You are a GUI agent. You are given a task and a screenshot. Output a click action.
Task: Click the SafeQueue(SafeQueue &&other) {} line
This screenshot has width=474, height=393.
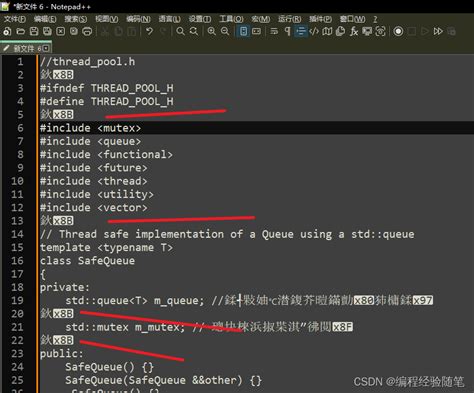pyautogui.click(x=163, y=380)
